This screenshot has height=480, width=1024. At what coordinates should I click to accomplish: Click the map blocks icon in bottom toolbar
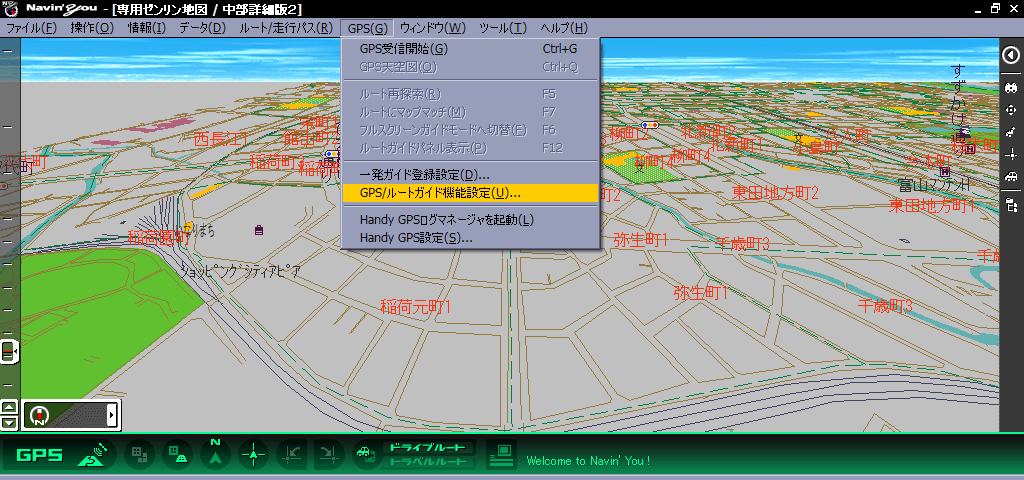(x=139, y=455)
